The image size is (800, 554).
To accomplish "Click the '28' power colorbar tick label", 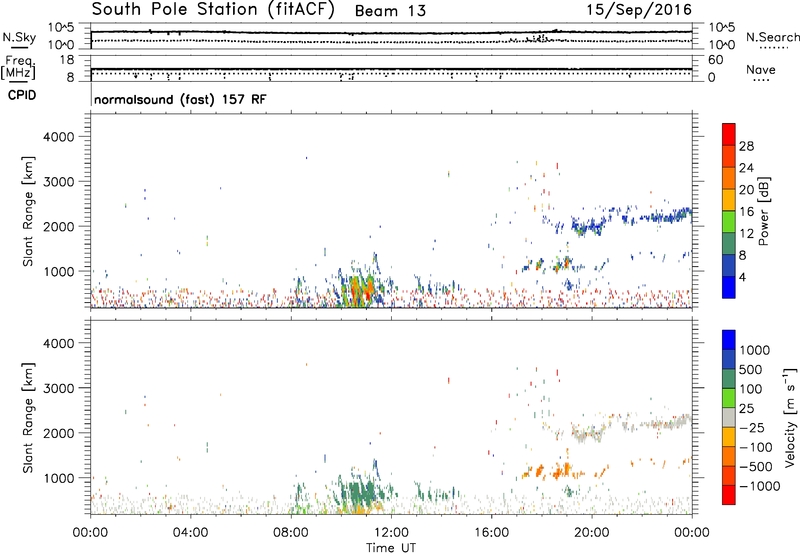I will (x=746, y=146).
